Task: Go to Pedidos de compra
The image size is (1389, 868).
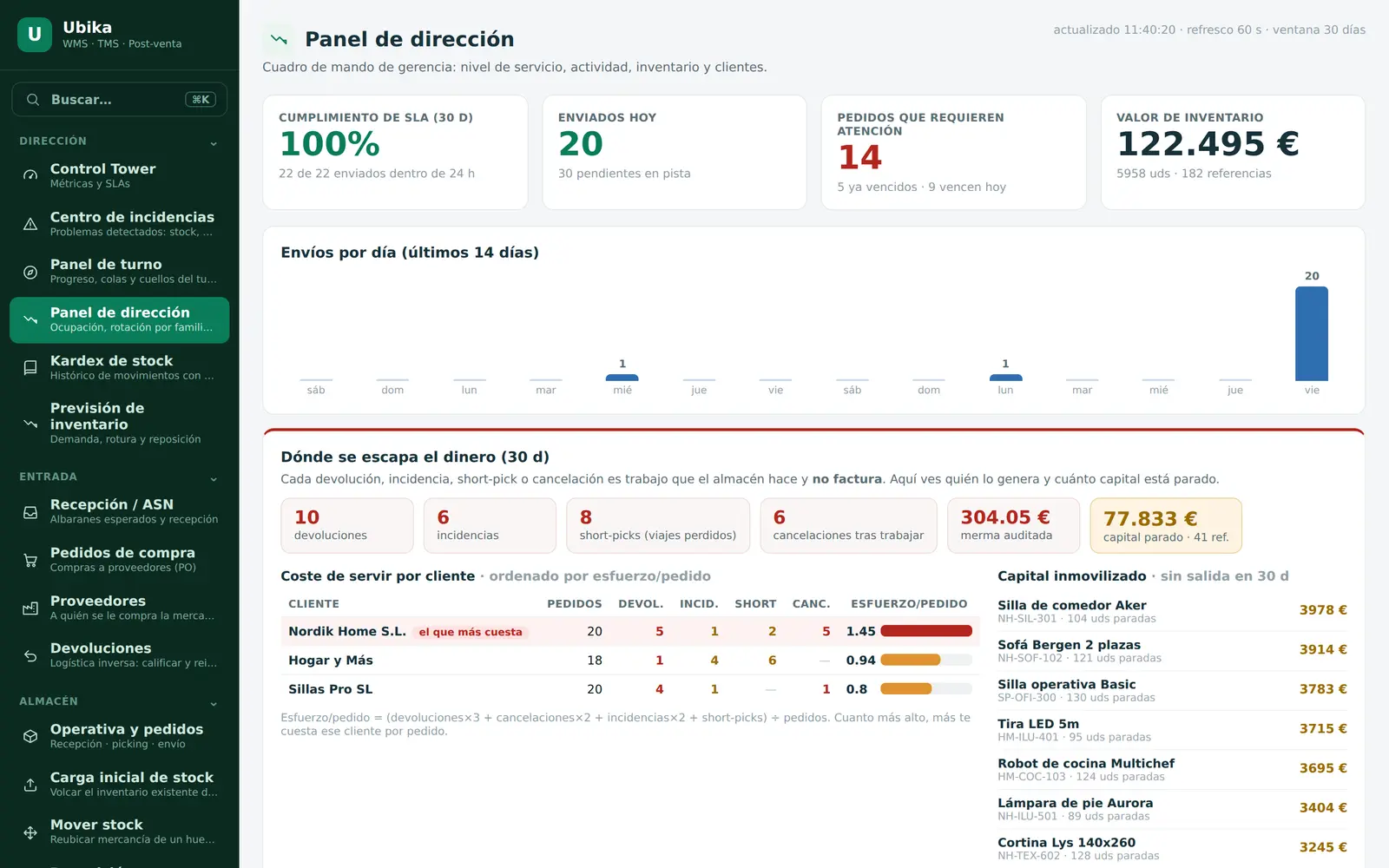Action: [x=120, y=560]
